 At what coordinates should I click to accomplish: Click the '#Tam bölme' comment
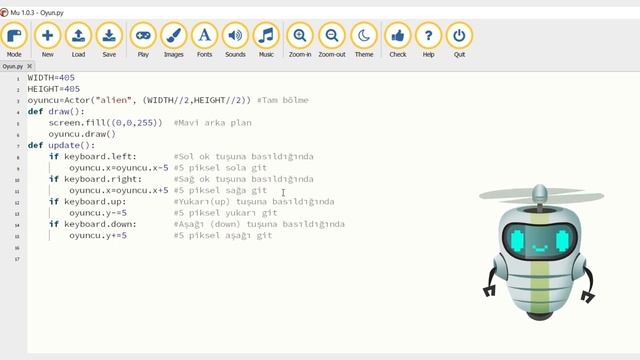282,100
